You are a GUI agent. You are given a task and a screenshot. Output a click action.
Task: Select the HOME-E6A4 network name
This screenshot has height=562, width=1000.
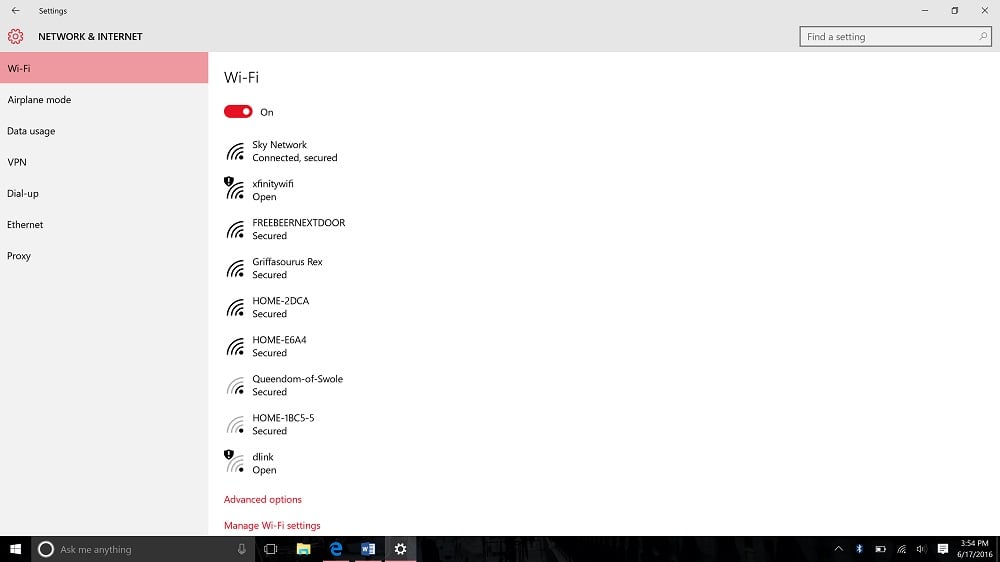279,339
